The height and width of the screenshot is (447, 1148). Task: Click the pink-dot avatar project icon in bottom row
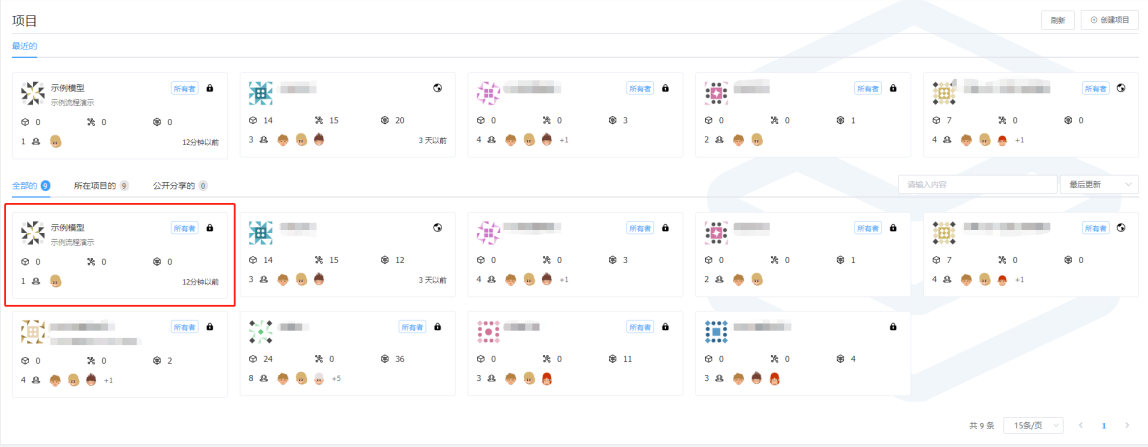click(x=488, y=331)
